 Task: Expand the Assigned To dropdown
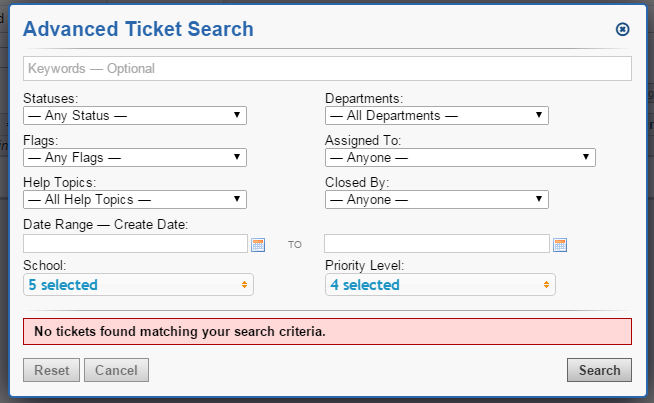460,157
